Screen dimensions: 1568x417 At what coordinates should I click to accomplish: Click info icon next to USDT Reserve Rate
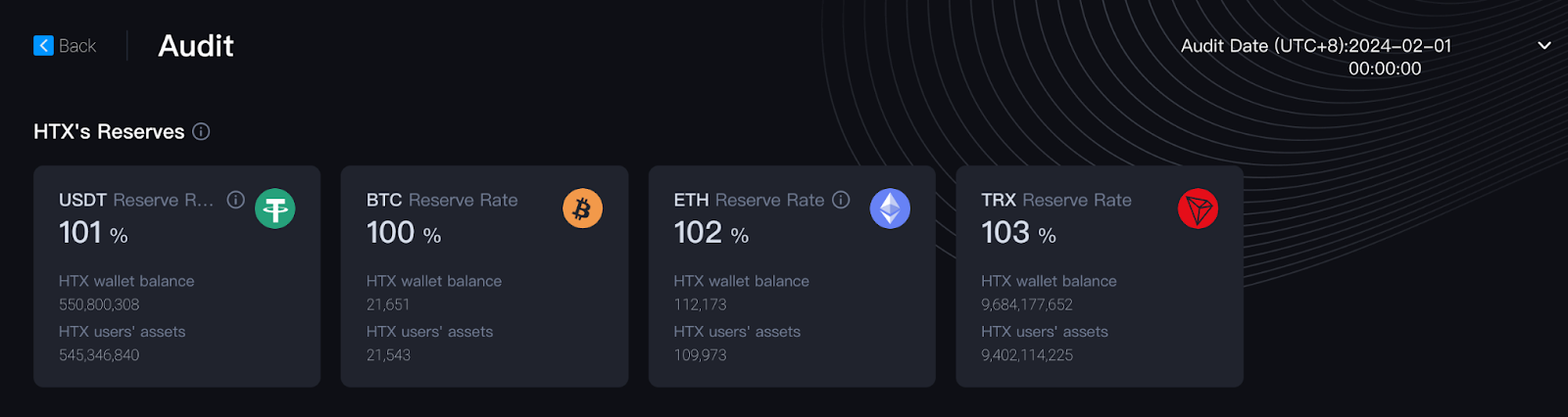pos(236,200)
